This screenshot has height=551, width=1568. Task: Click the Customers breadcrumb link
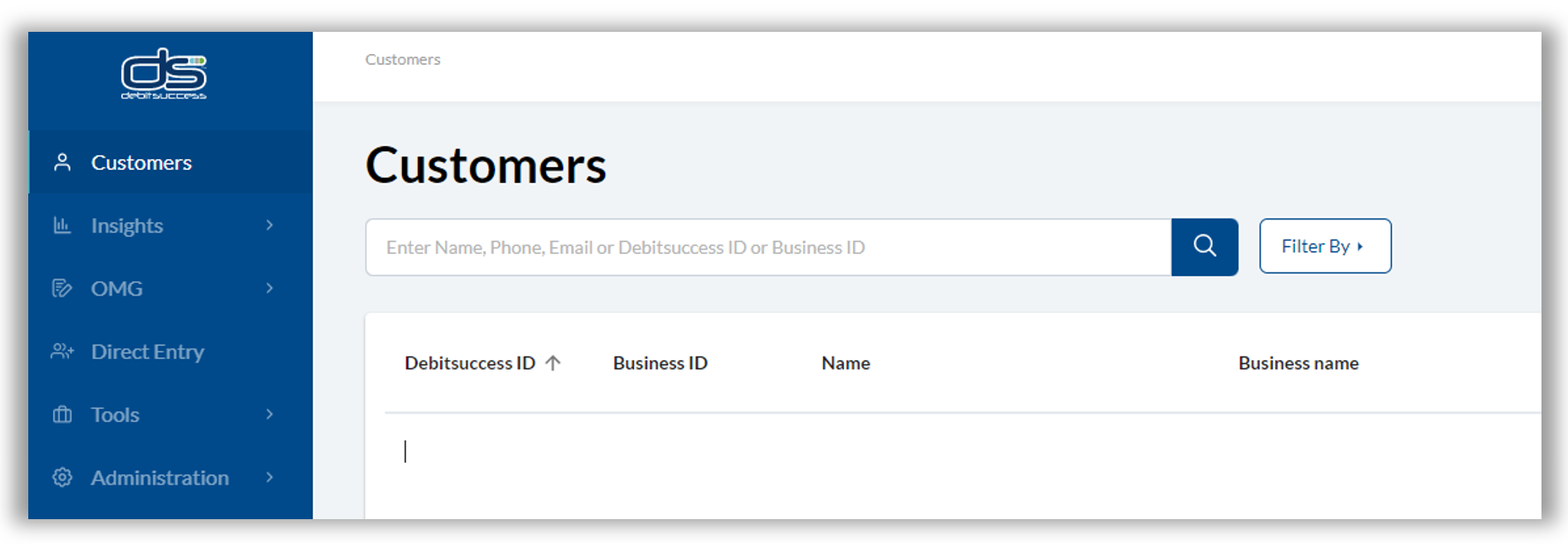click(402, 59)
